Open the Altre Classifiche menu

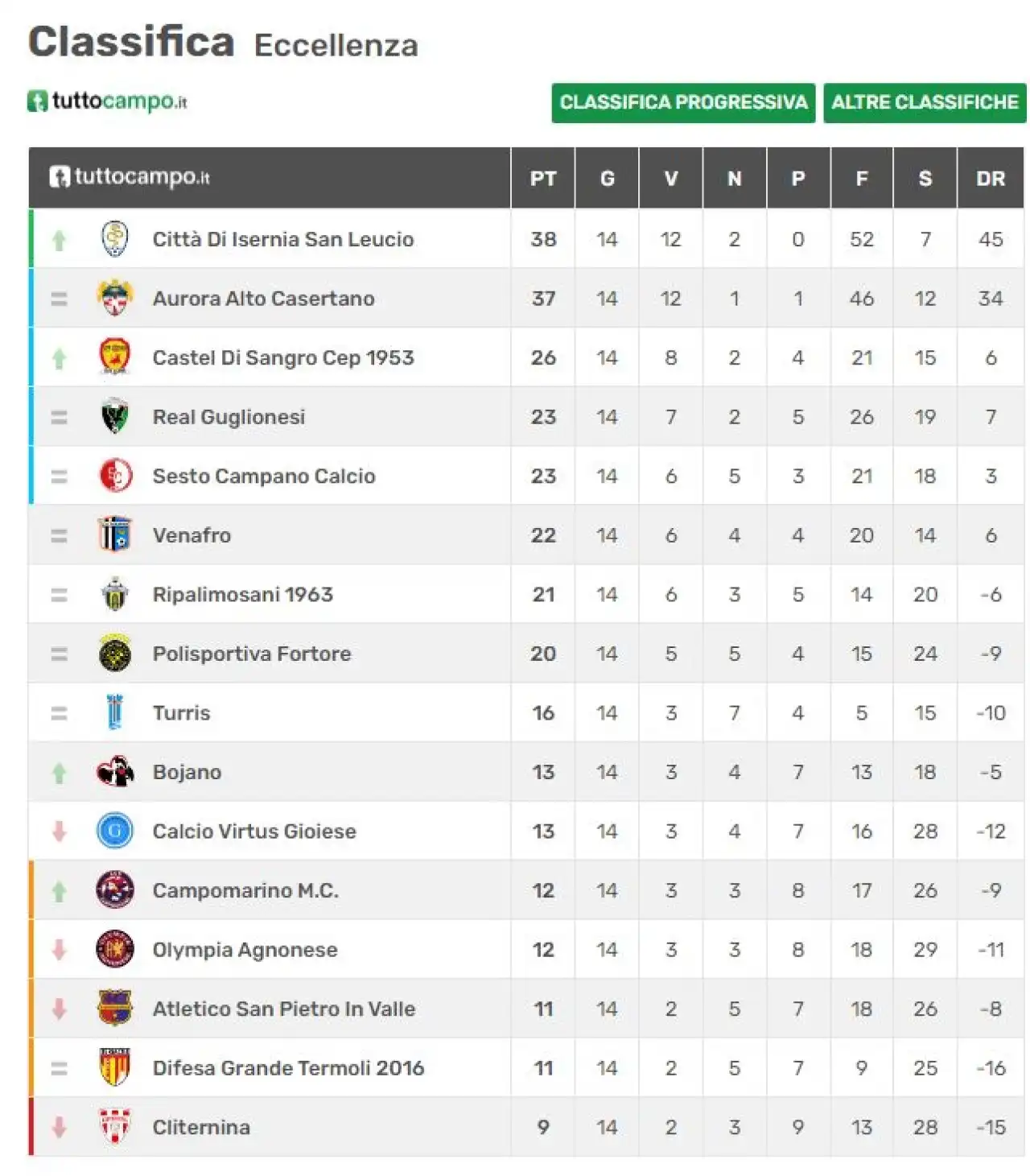(925, 103)
